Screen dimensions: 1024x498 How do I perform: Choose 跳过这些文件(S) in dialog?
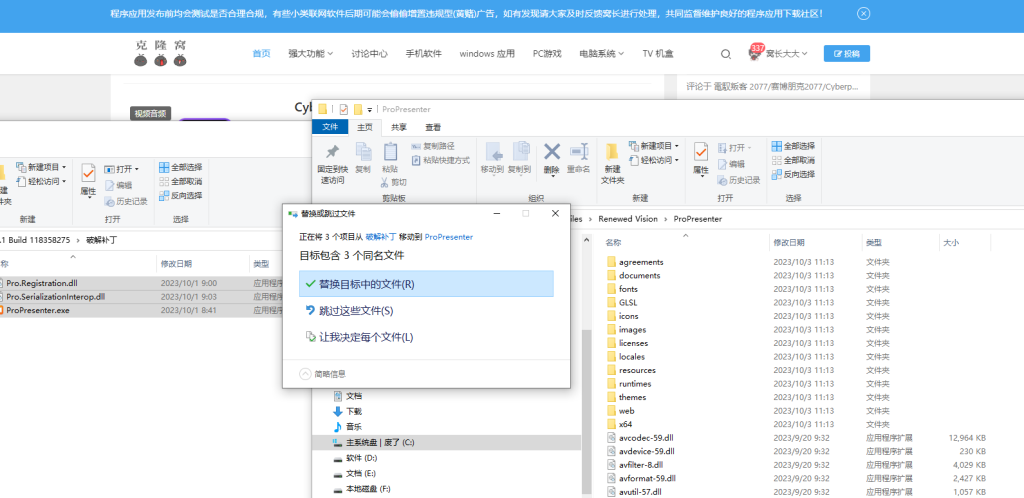click(426, 311)
